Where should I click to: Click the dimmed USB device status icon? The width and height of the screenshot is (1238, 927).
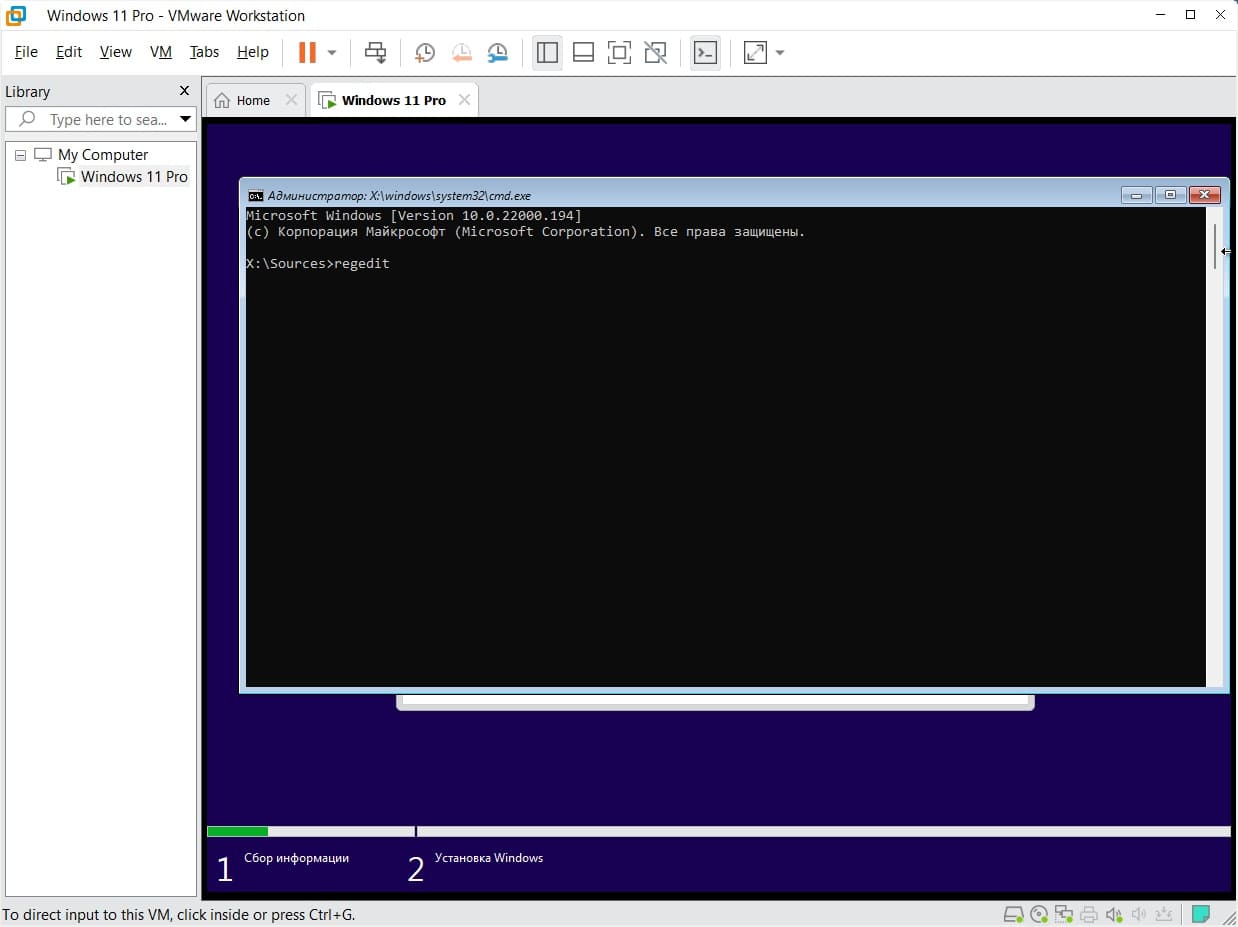coord(1164,914)
